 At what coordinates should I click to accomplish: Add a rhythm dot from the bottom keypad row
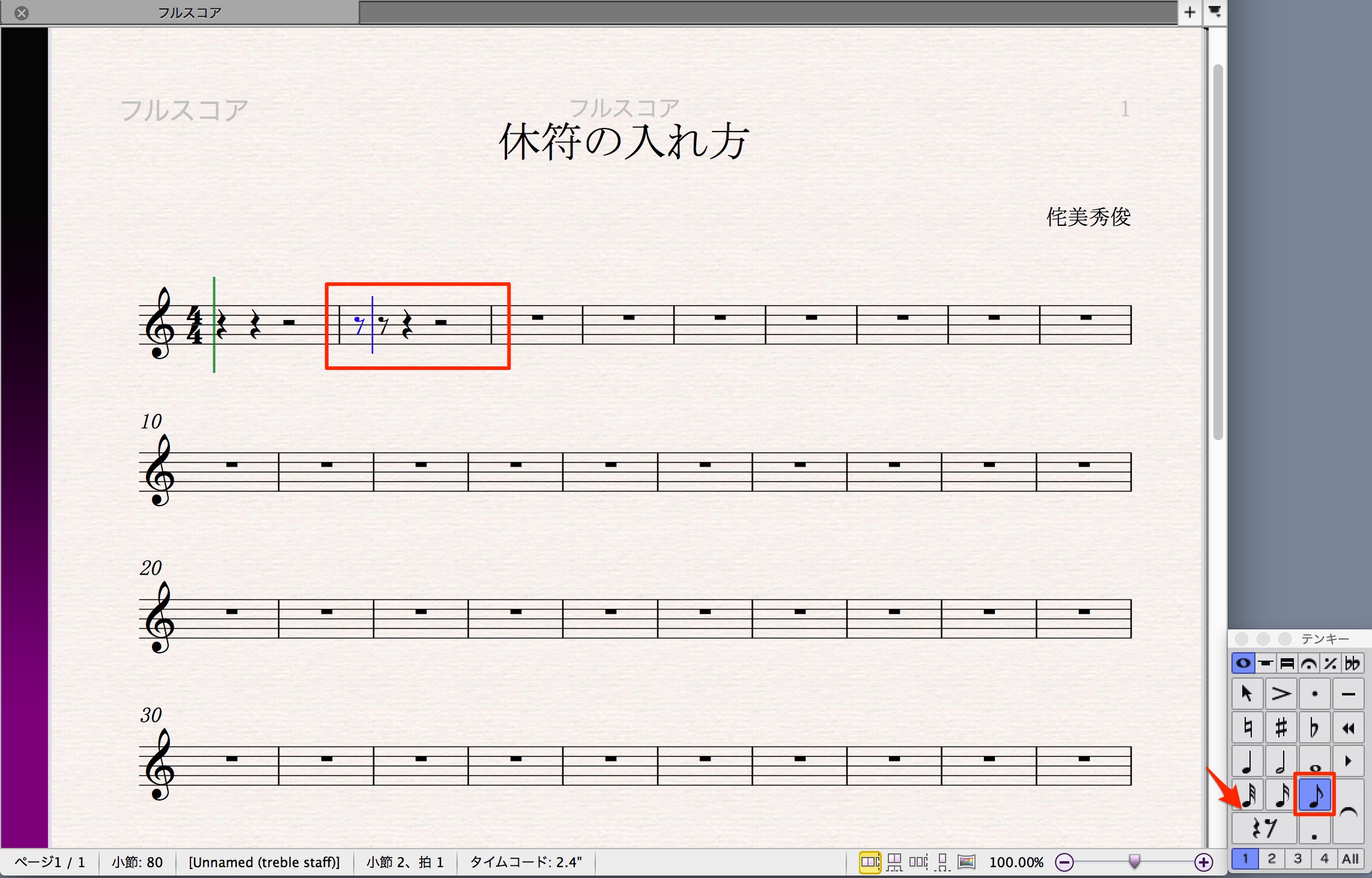[x=1314, y=828]
